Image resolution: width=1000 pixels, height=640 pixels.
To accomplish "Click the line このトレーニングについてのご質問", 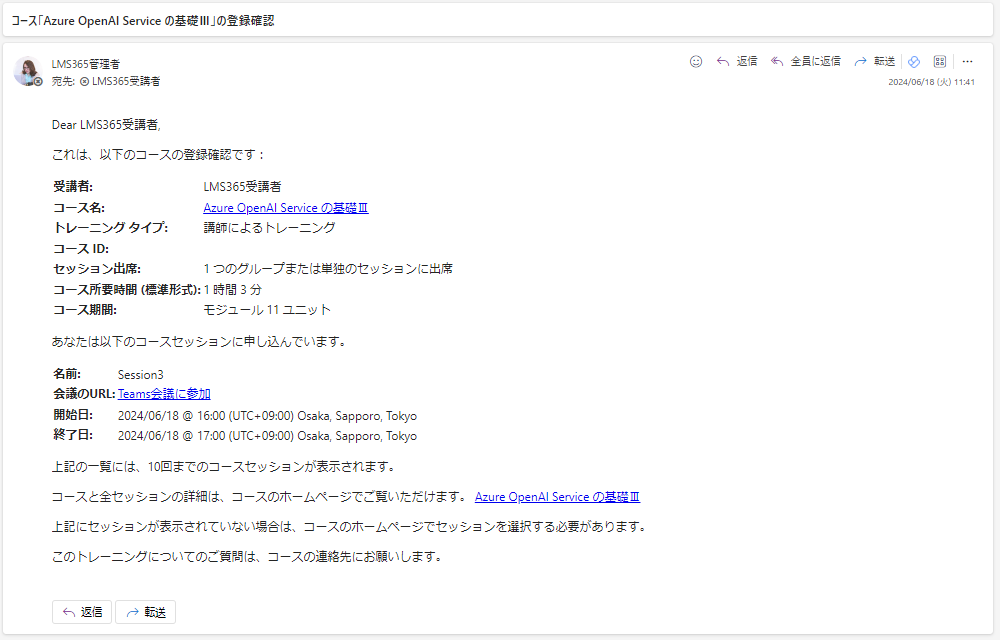I will [247, 556].
